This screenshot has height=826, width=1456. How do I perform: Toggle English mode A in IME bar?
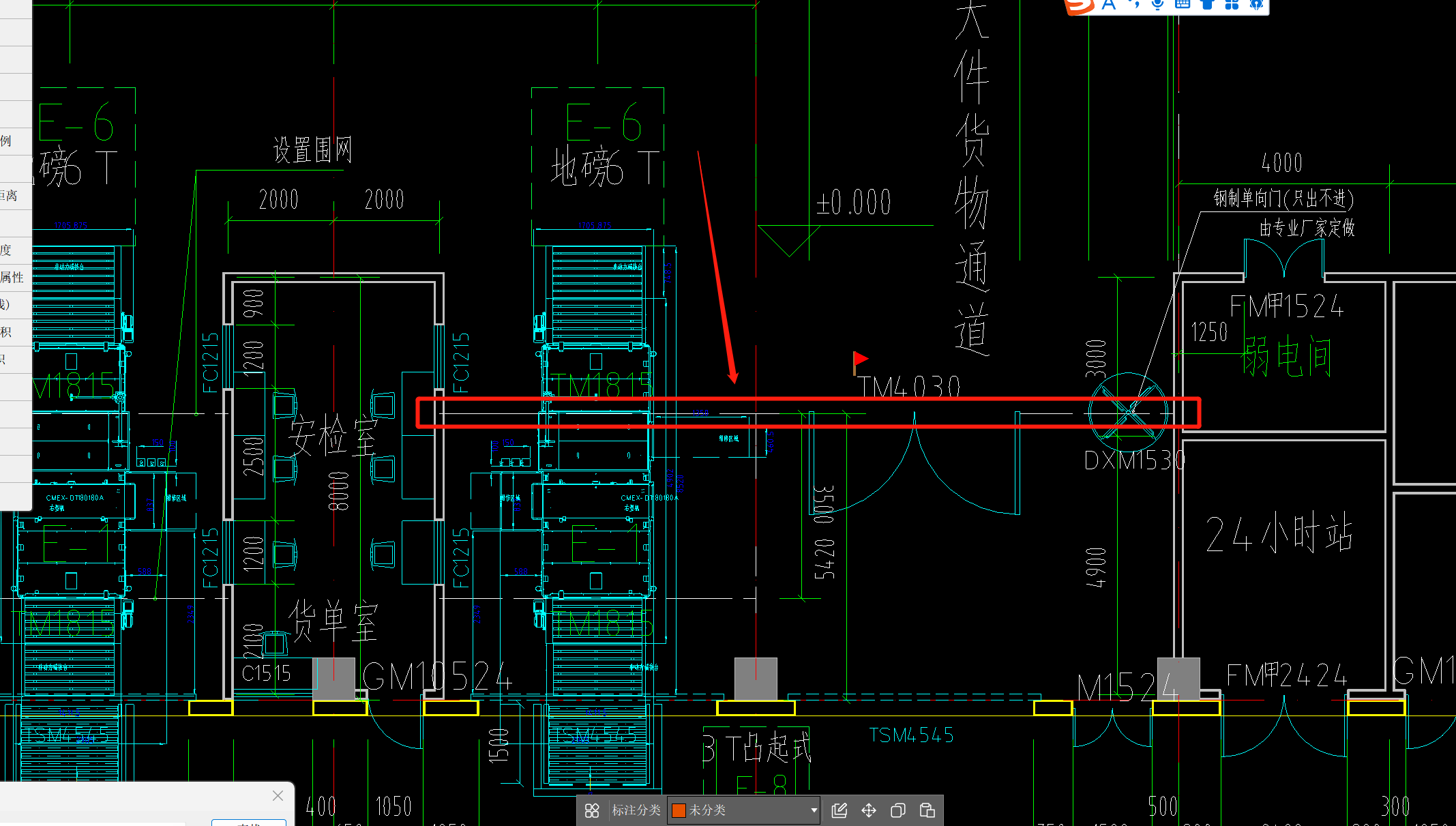[x=1109, y=5]
